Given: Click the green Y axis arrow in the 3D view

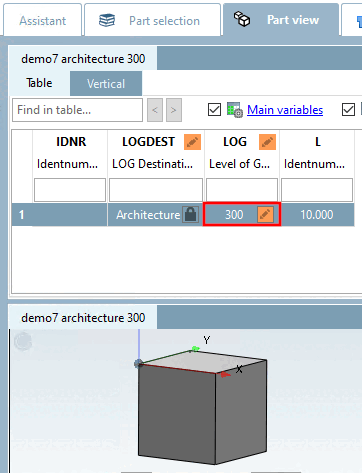Looking at the screenshot, I should coord(195,349).
